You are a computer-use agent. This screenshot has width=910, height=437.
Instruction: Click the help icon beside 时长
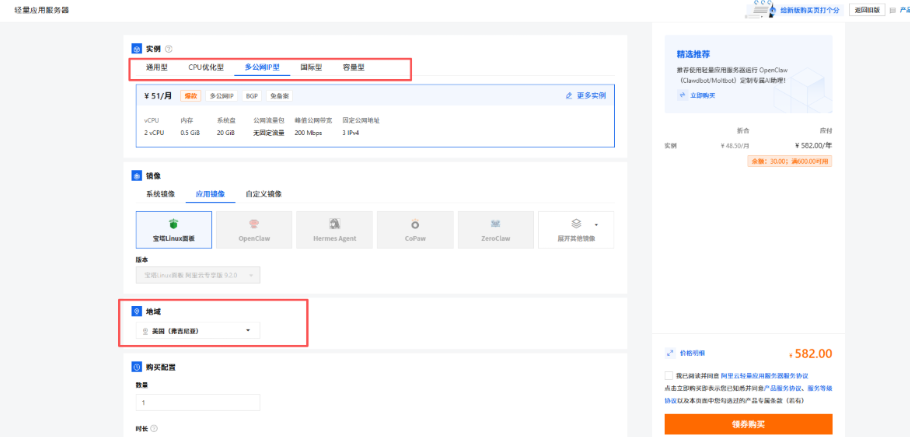[x=154, y=429]
